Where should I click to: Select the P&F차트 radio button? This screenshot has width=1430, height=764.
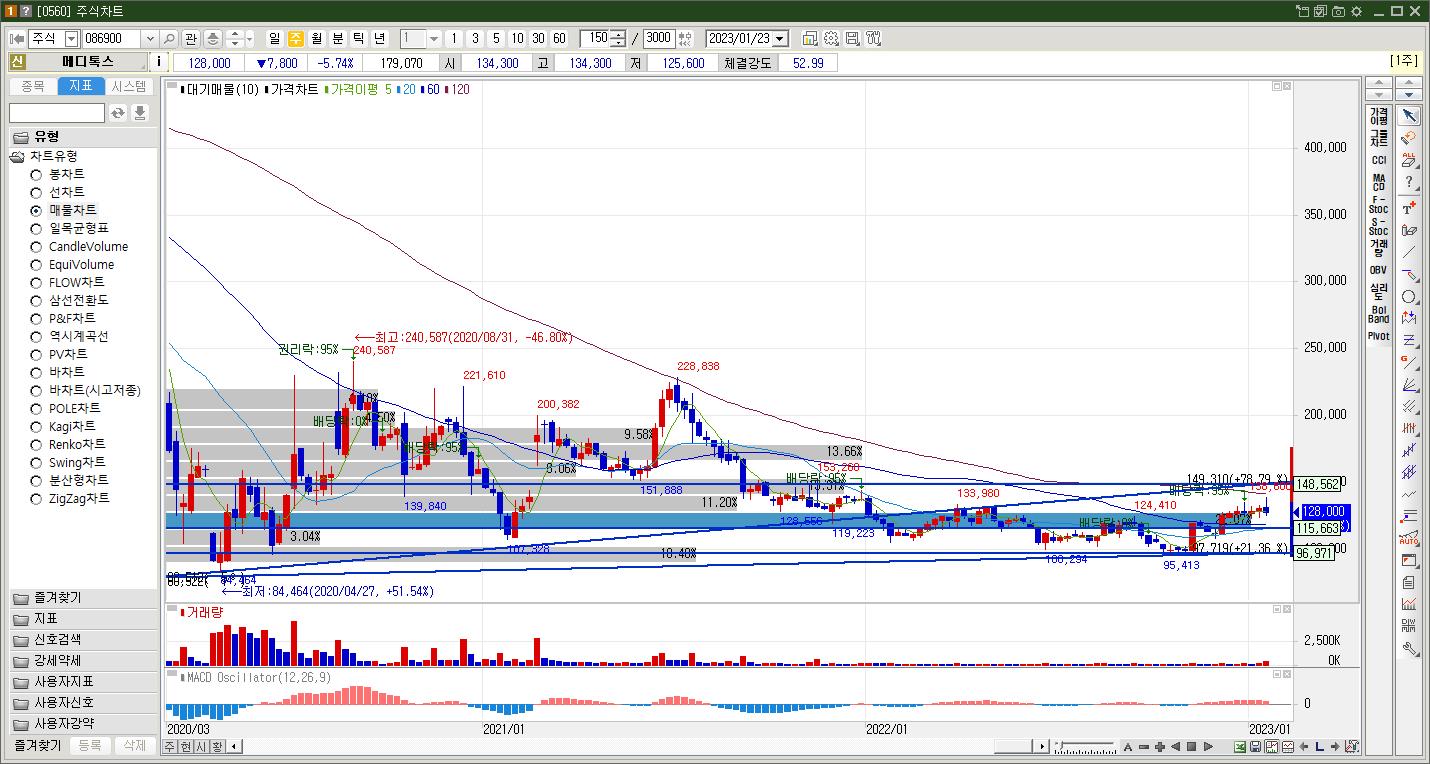(x=36, y=318)
